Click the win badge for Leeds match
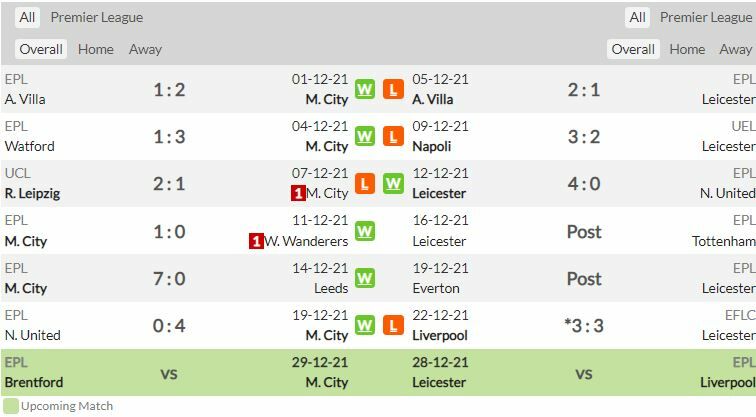Screen dimensions: 756x417 365,278
